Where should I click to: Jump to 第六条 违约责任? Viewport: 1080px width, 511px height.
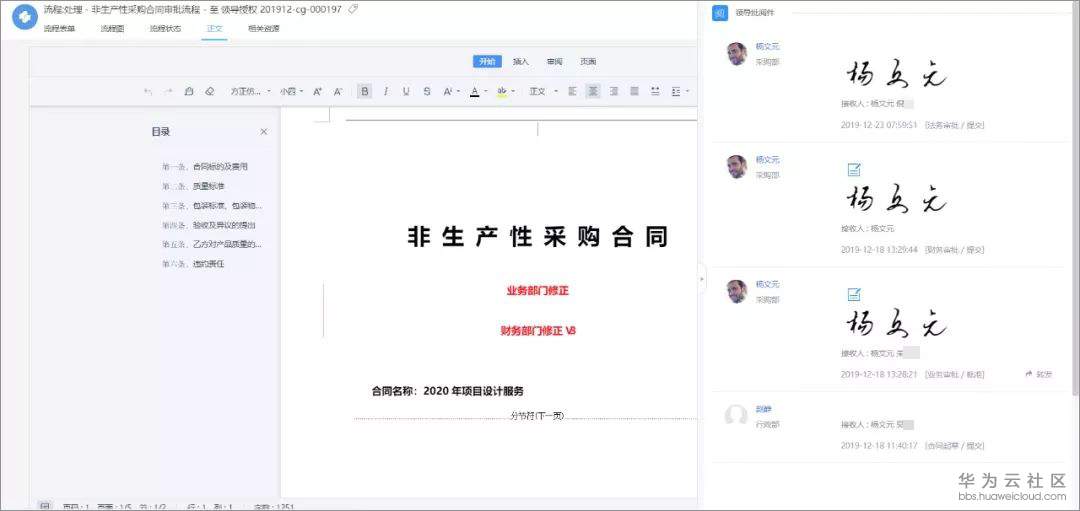[x=193, y=264]
